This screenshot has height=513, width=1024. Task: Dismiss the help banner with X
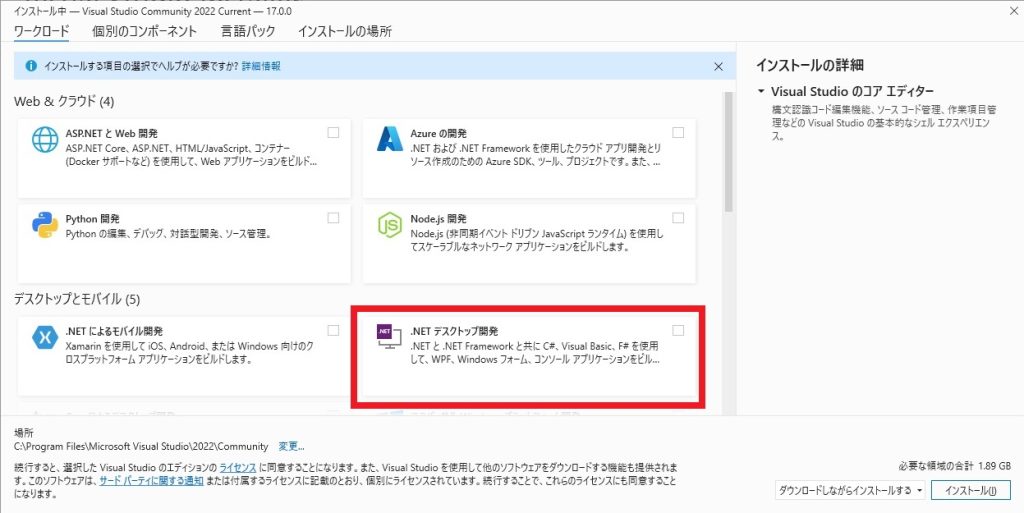point(718,66)
